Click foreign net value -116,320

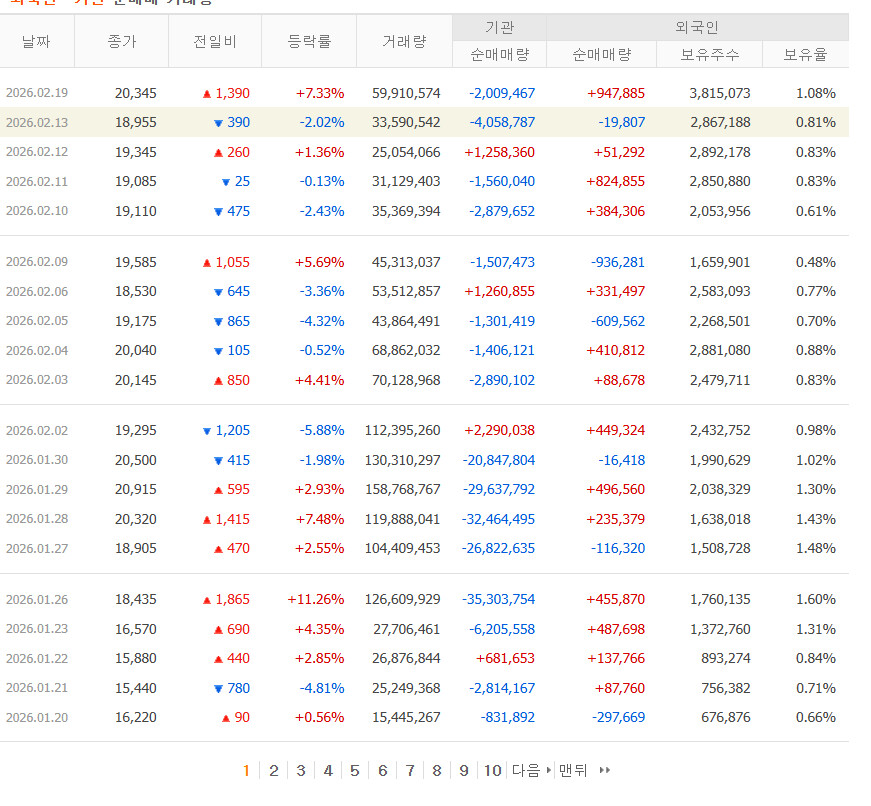click(618, 548)
